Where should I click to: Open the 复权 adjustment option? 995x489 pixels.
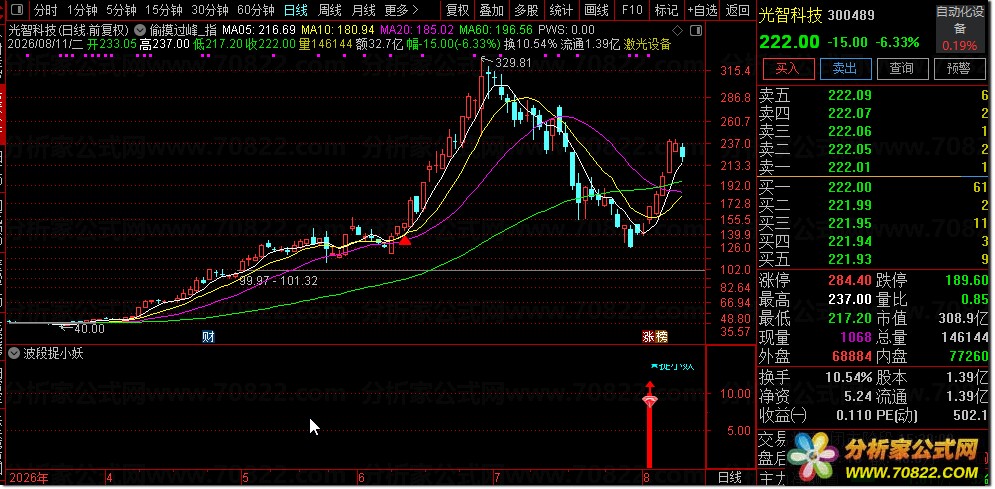458,10
